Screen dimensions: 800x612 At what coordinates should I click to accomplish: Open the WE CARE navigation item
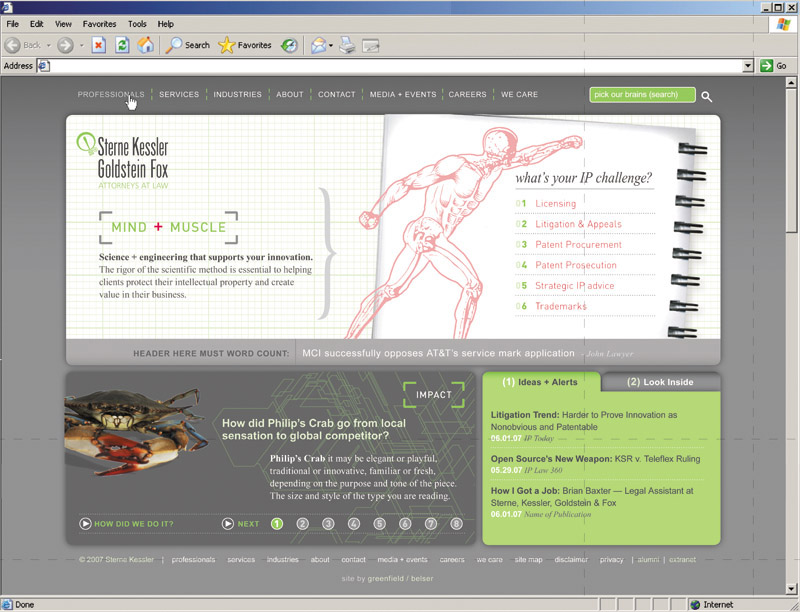pyautogui.click(x=519, y=94)
